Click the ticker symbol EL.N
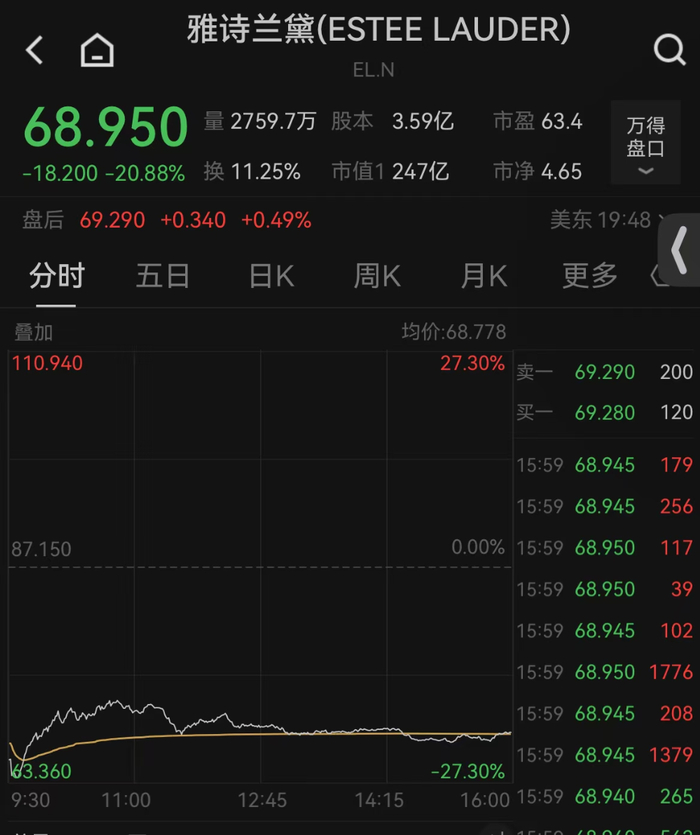Viewport: 700px width, 835px height. tap(373, 70)
